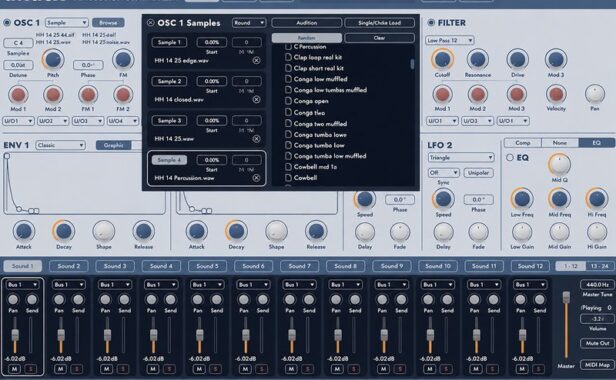Click the Audition button

(306, 23)
